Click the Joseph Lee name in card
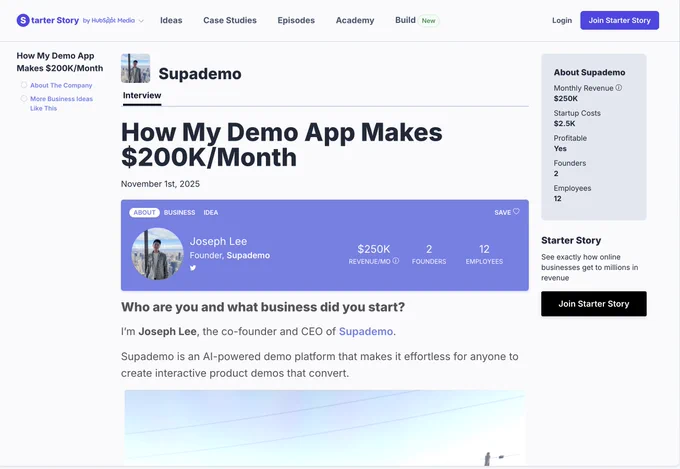 point(218,241)
